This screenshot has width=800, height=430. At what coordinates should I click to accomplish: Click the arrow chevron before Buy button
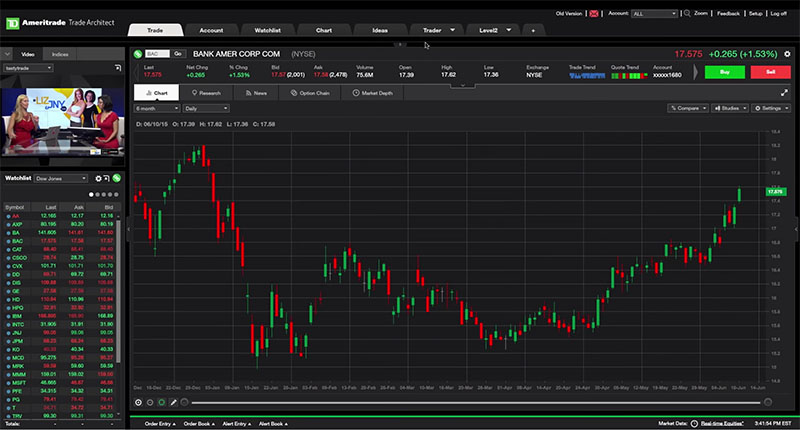(696, 72)
